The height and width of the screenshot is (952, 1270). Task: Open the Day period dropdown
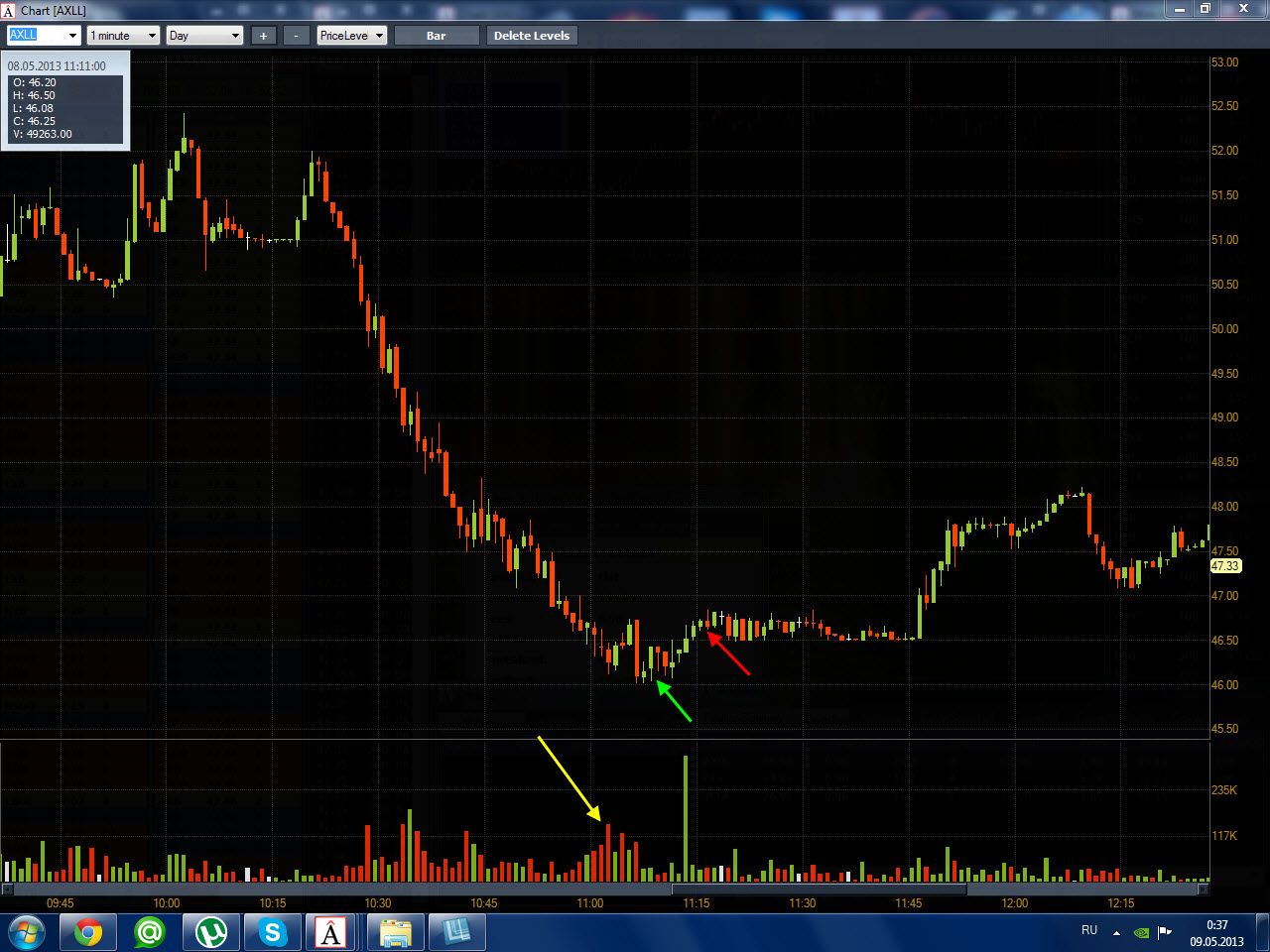tap(204, 36)
